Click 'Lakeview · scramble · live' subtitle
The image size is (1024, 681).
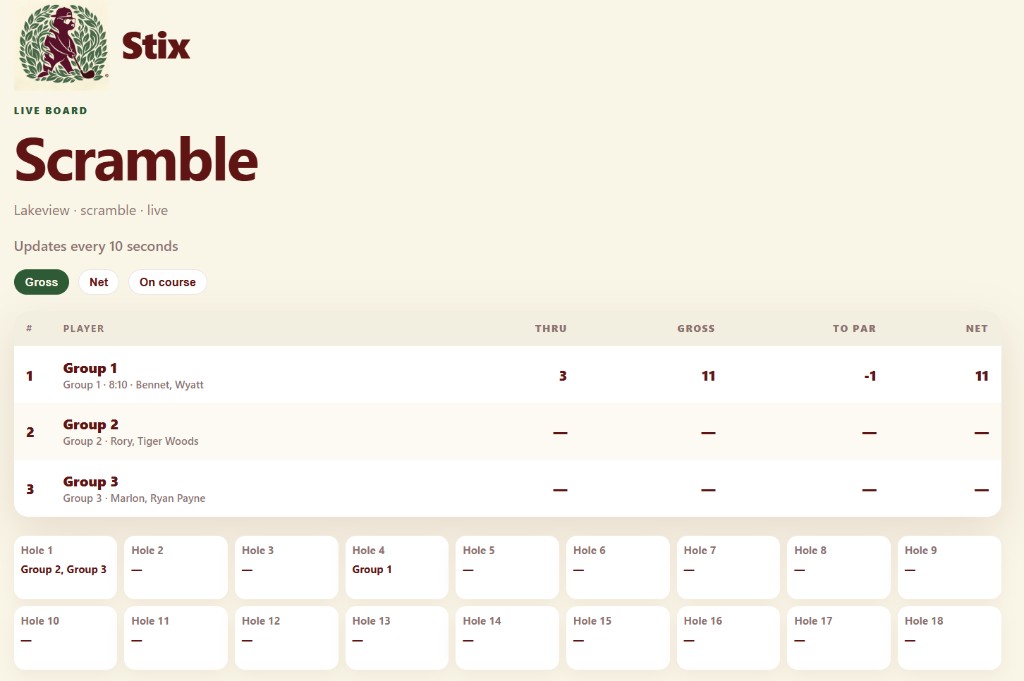click(91, 210)
